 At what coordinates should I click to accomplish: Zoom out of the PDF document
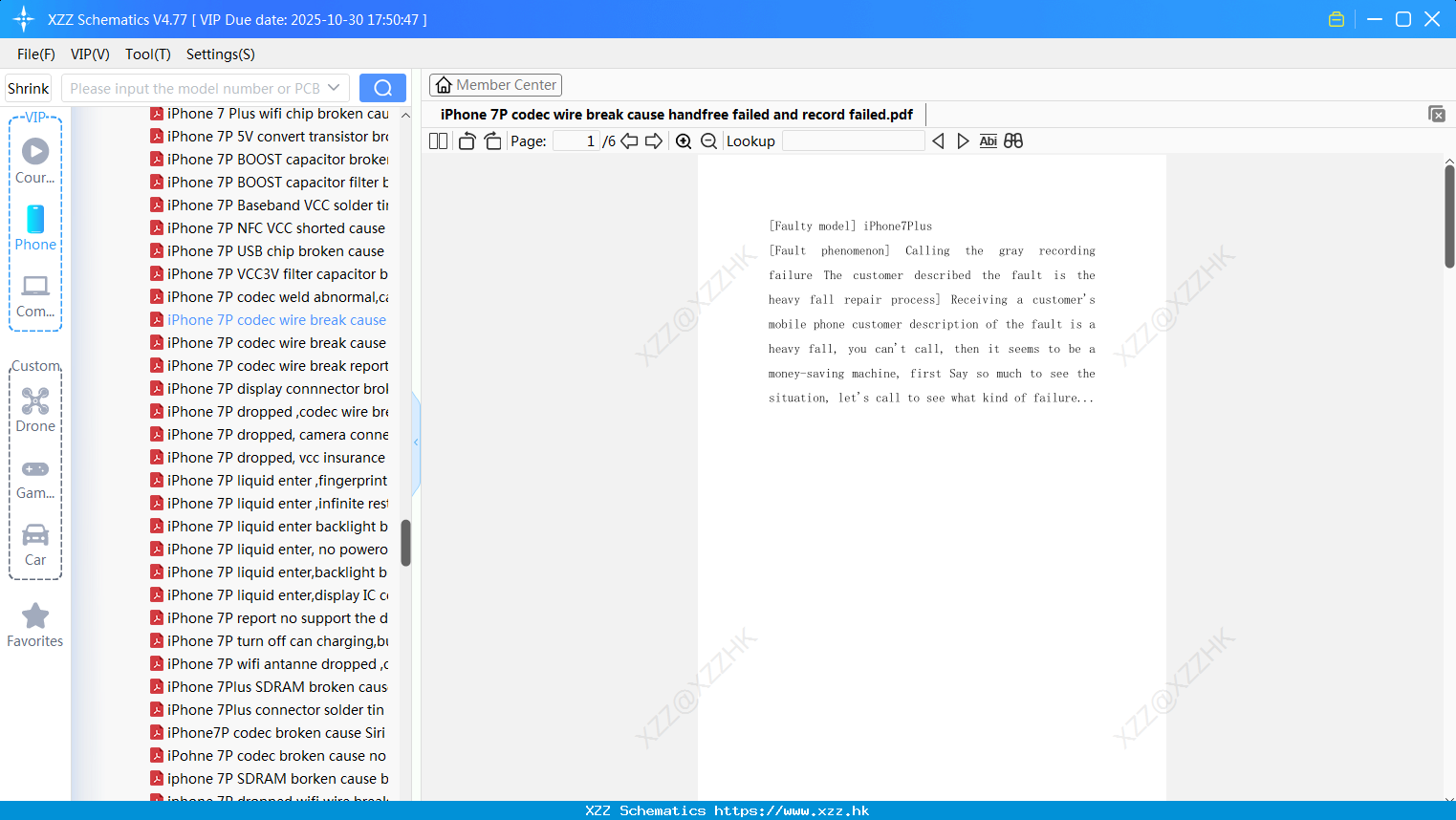coord(708,141)
